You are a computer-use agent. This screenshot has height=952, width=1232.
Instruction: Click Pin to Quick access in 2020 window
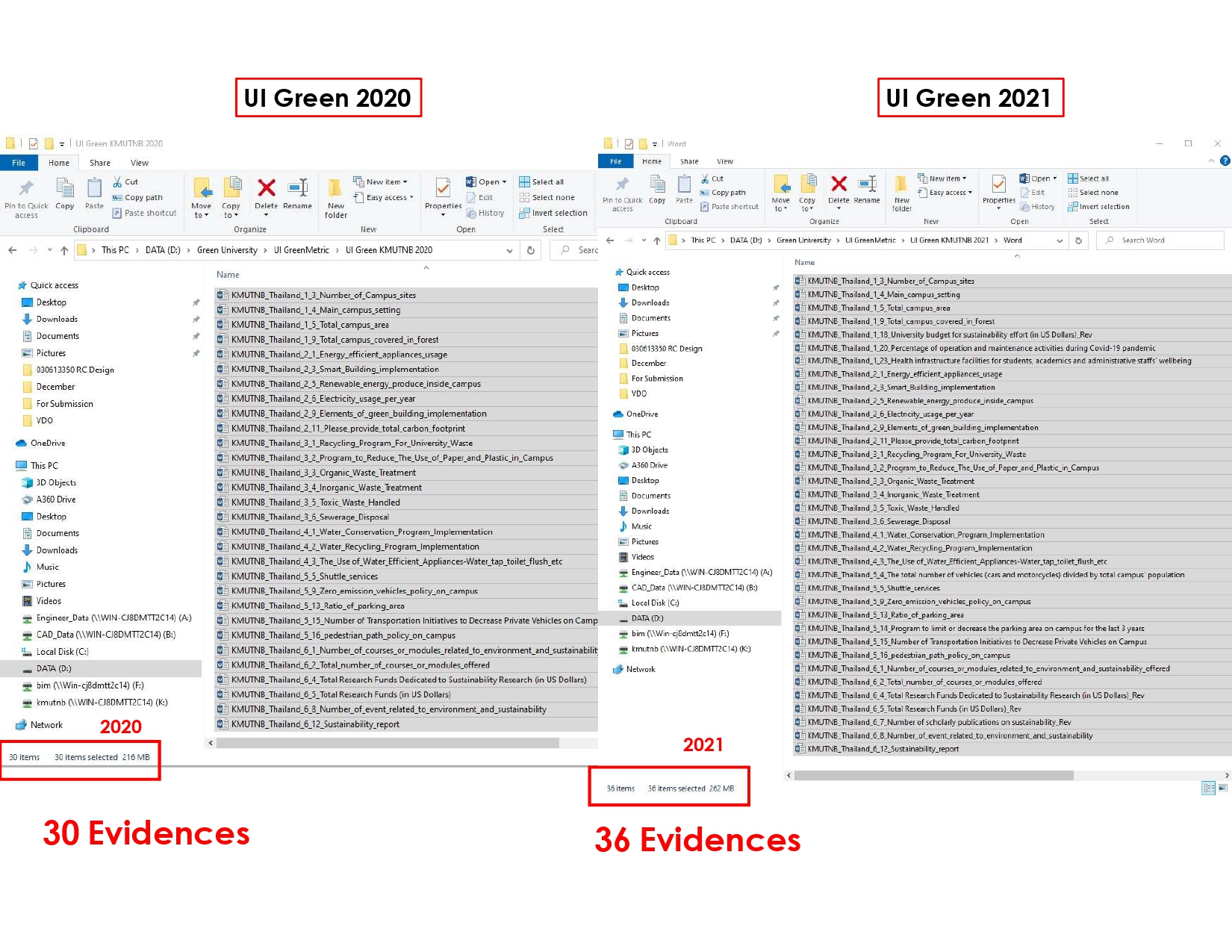26,199
